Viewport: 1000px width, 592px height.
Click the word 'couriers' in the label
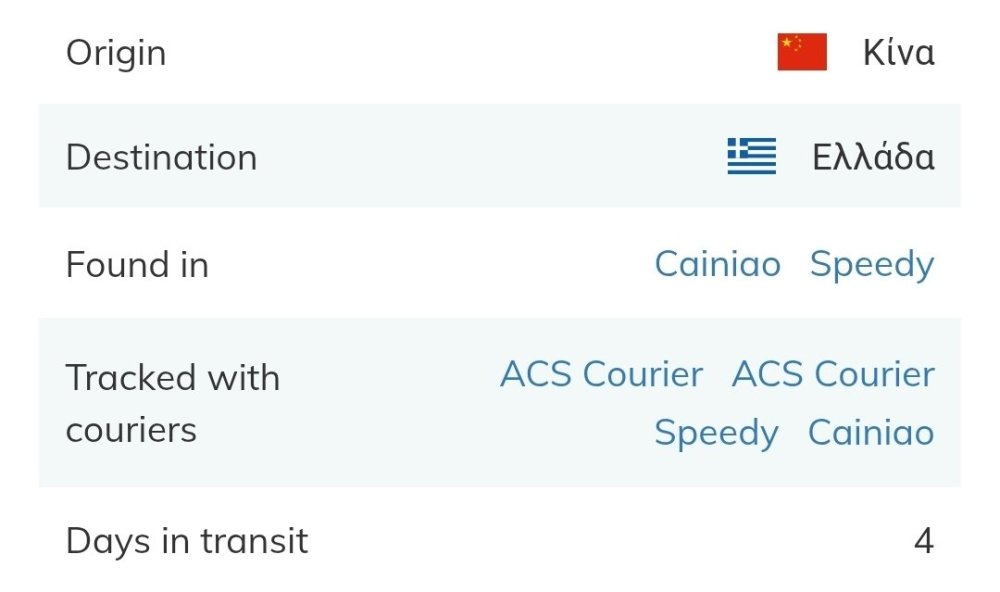131,430
